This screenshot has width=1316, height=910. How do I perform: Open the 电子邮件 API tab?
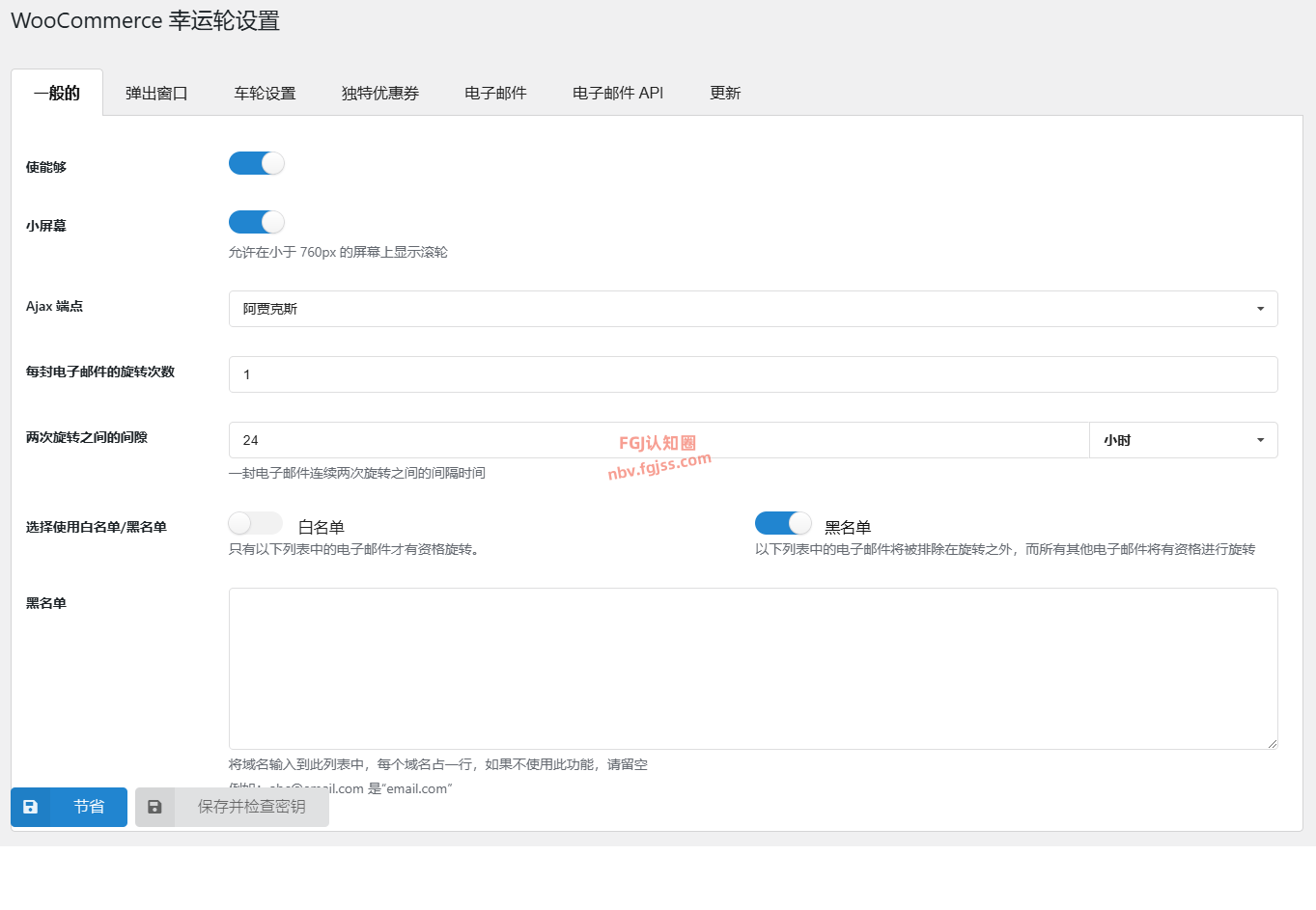(618, 94)
